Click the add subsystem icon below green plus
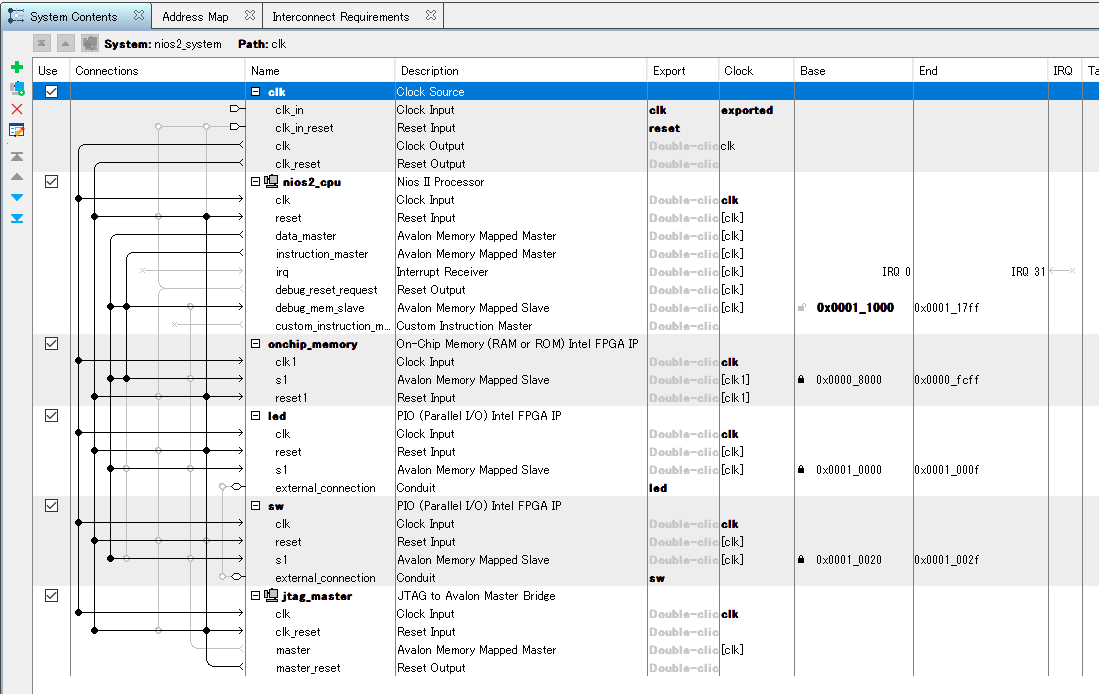 [x=17, y=88]
